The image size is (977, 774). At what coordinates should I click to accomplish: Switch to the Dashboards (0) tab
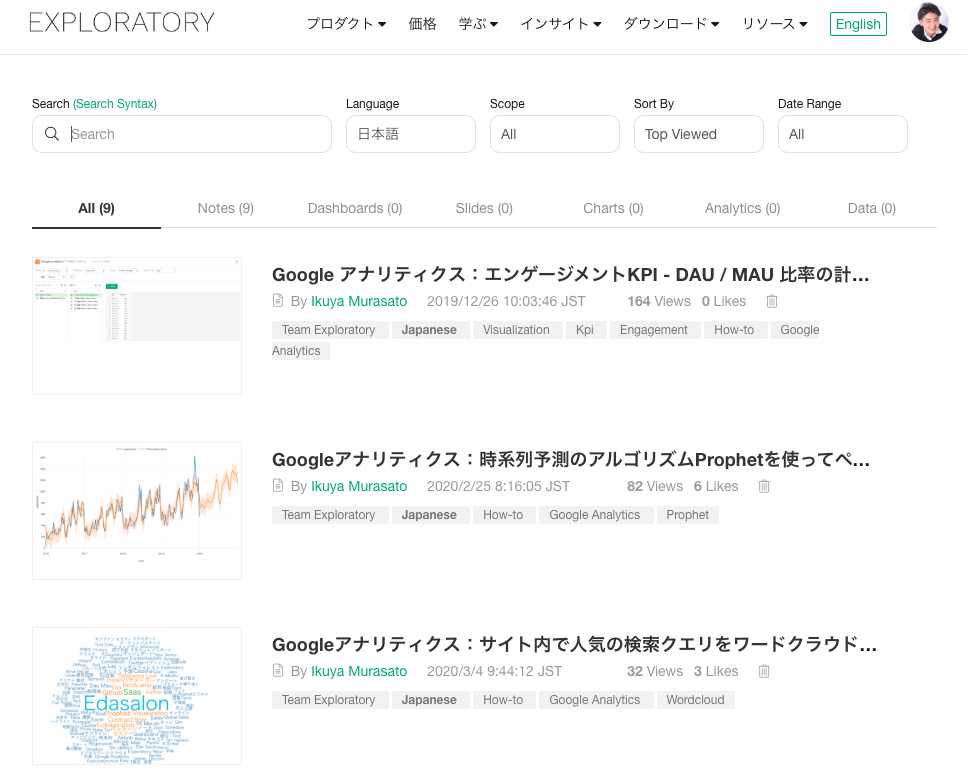point(355,209)
